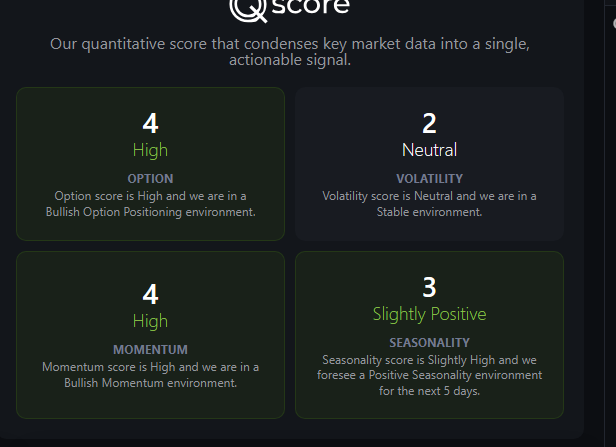Viewport: 616px width, 447px height.
Task: Select the Seasonality score number 3
Action: tap(429, 287)
